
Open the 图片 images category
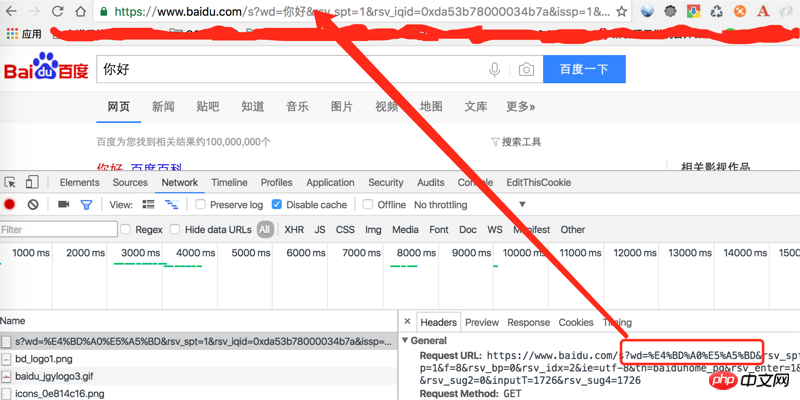click(x=342, y=107)
